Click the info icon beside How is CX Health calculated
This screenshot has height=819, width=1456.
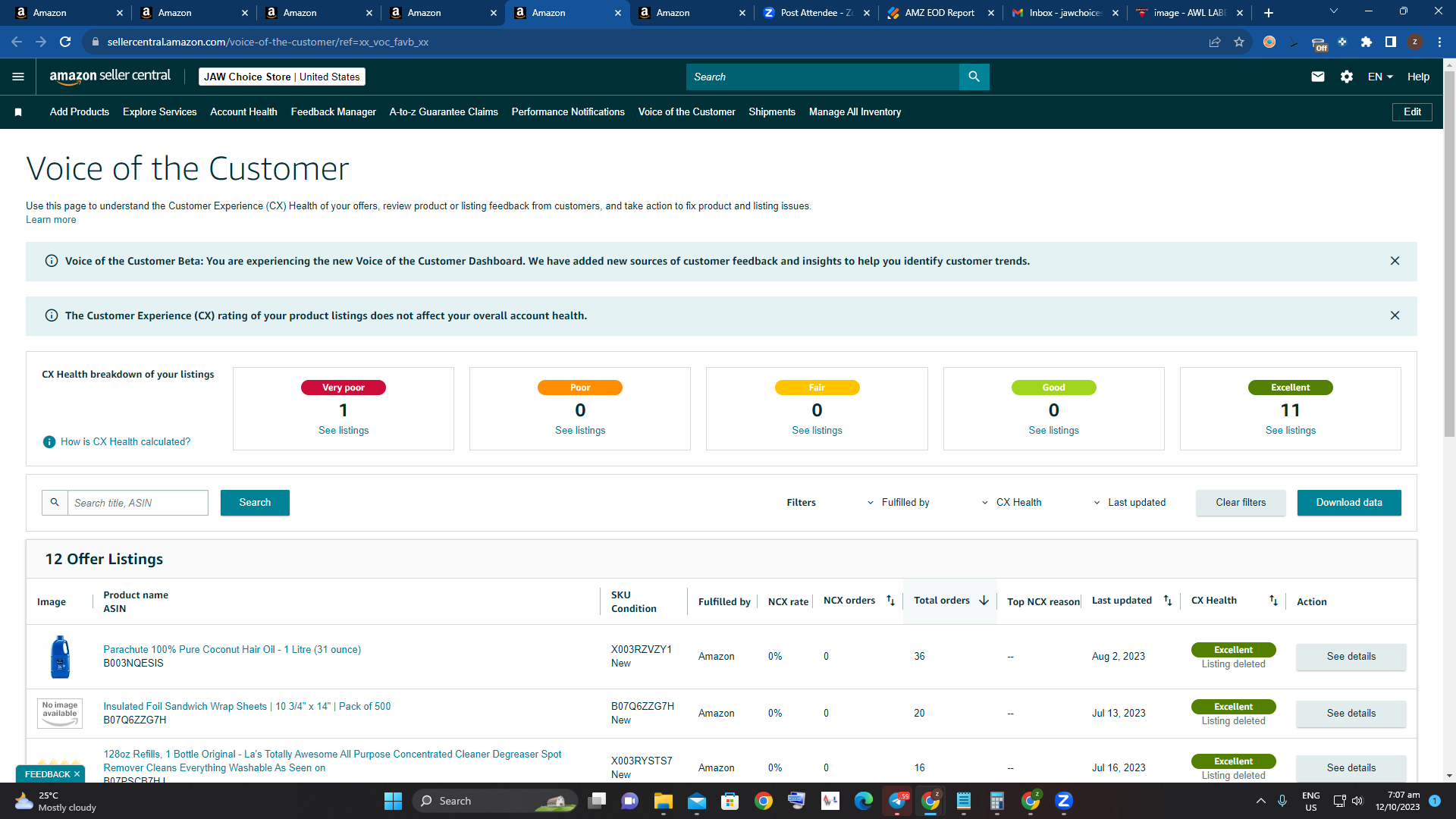(49, 442)
